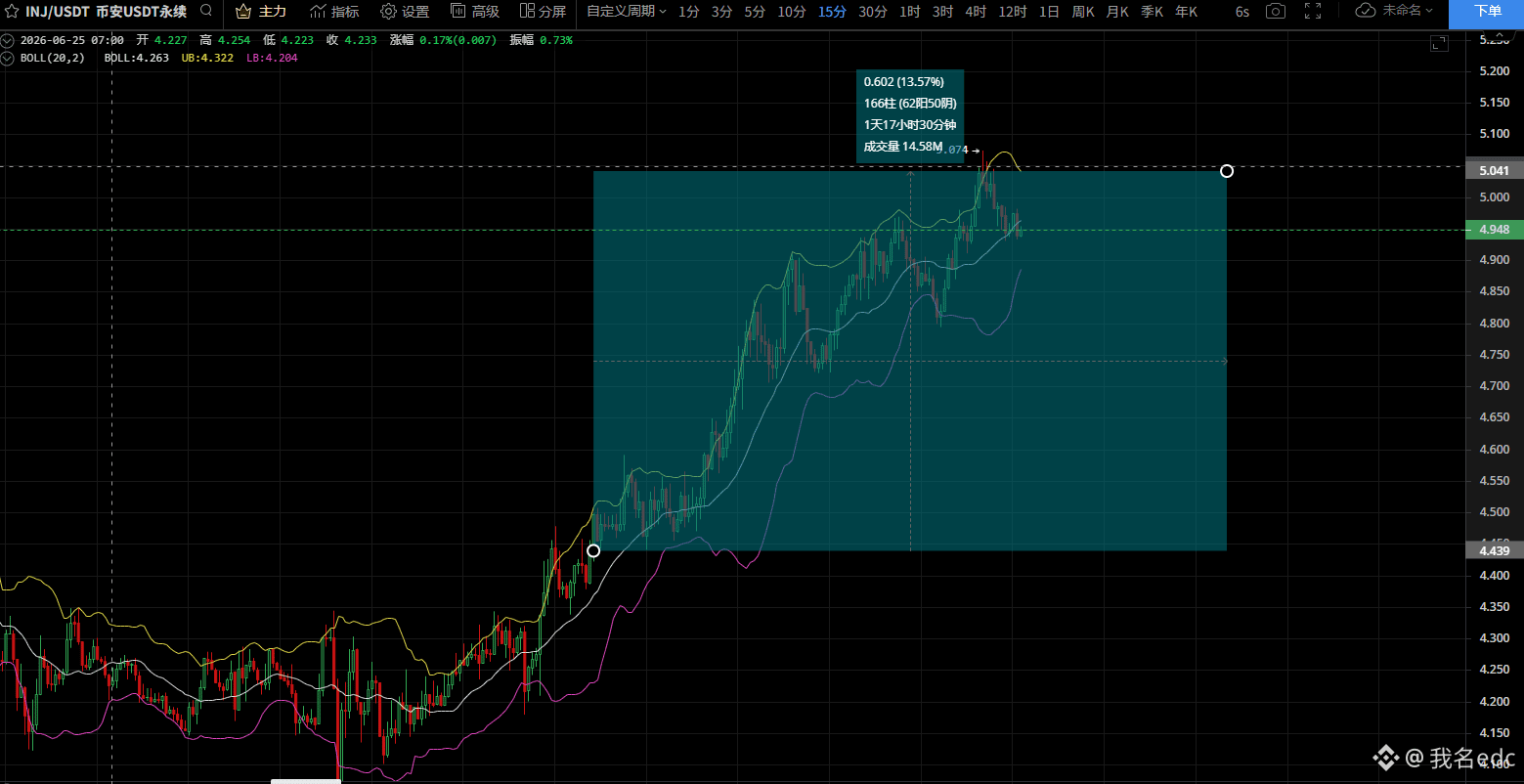Click the 2026-06-25 07:00 candle timestamp
The width and height of the screenshot is (1524, 784).
pos(72,41)
